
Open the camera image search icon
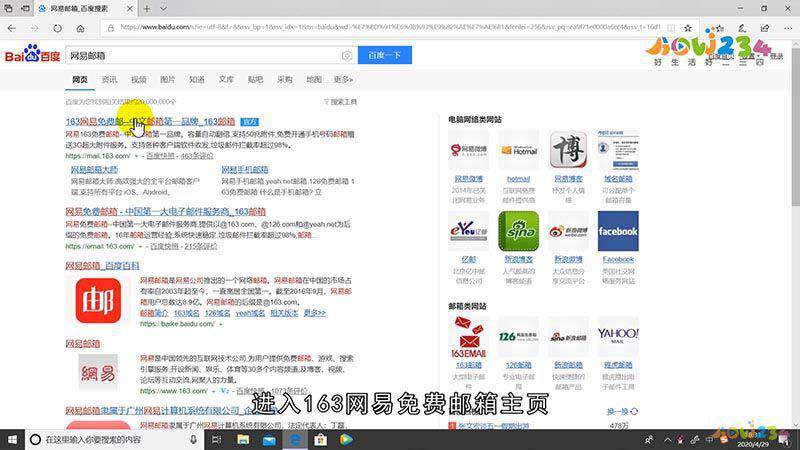click(347, 56)
